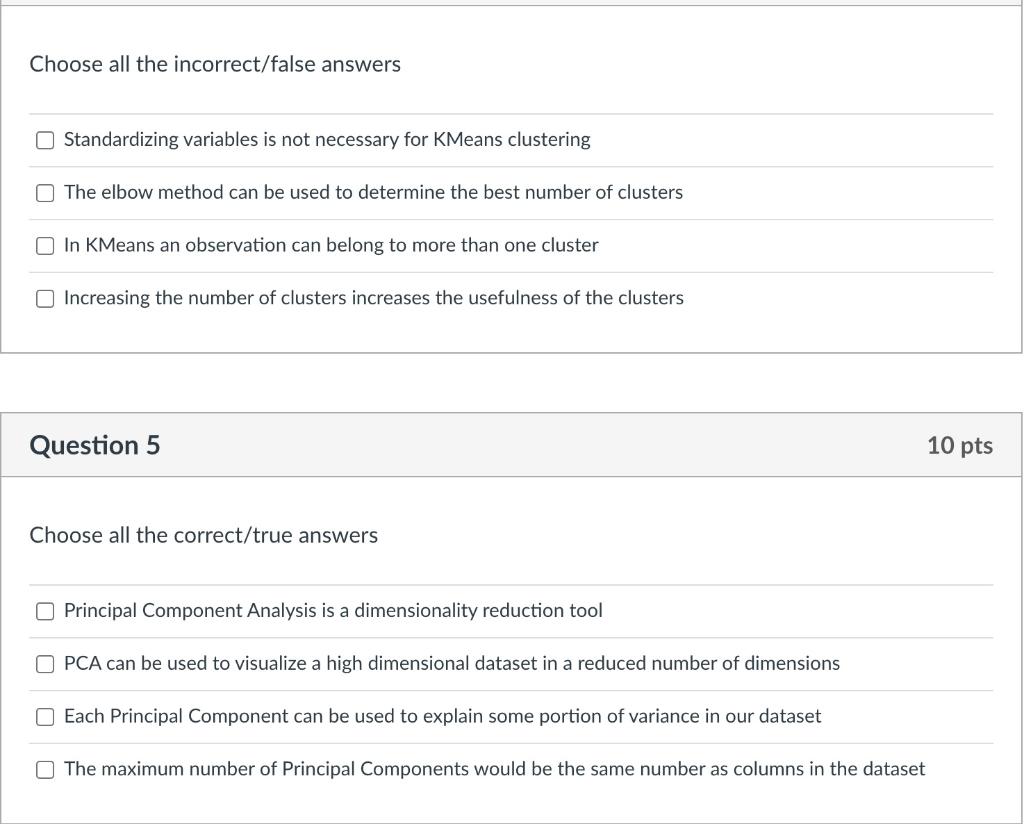Click the standardizing variables answer text

point(327,140)
